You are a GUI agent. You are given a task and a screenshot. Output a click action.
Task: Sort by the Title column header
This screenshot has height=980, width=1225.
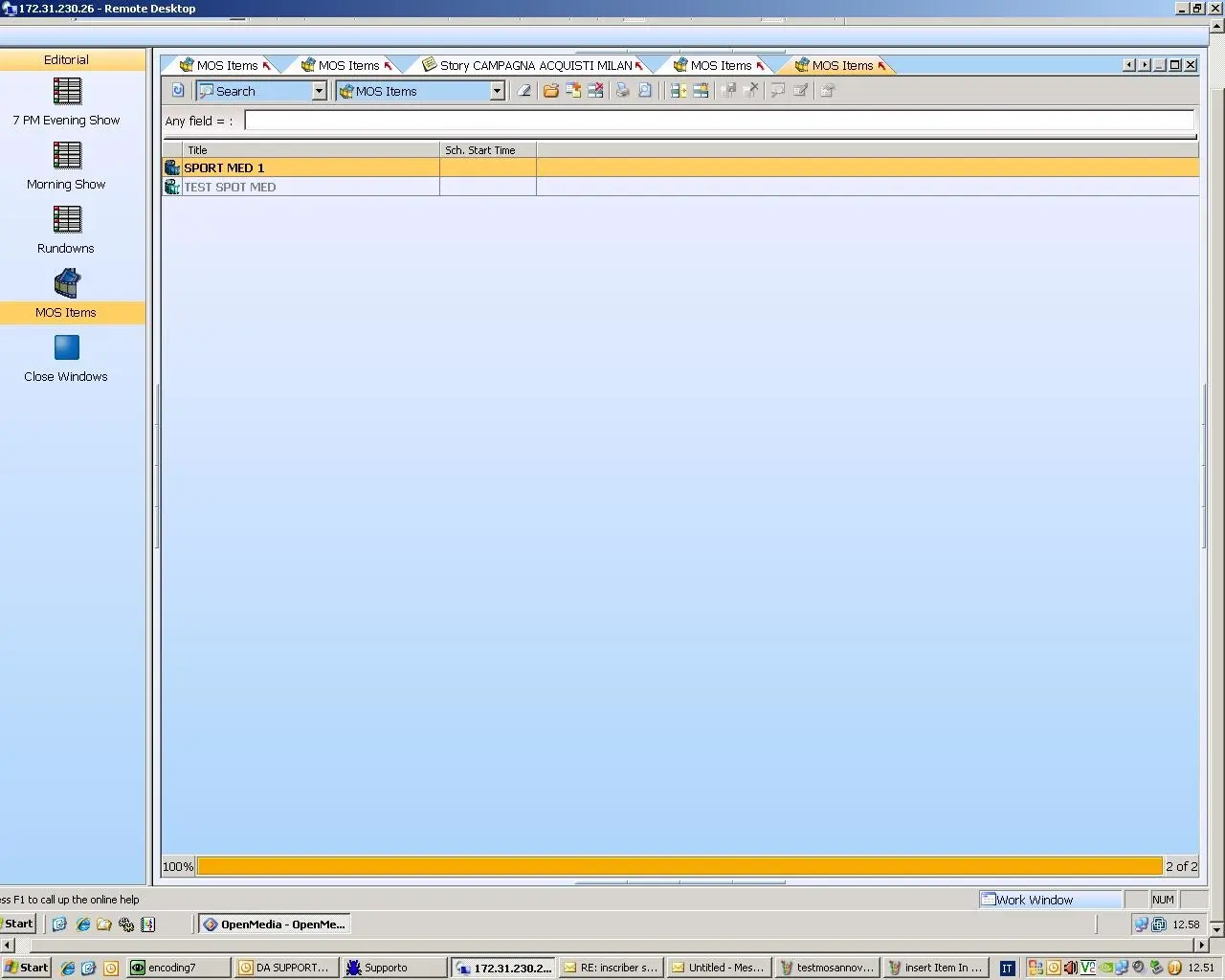306,150
